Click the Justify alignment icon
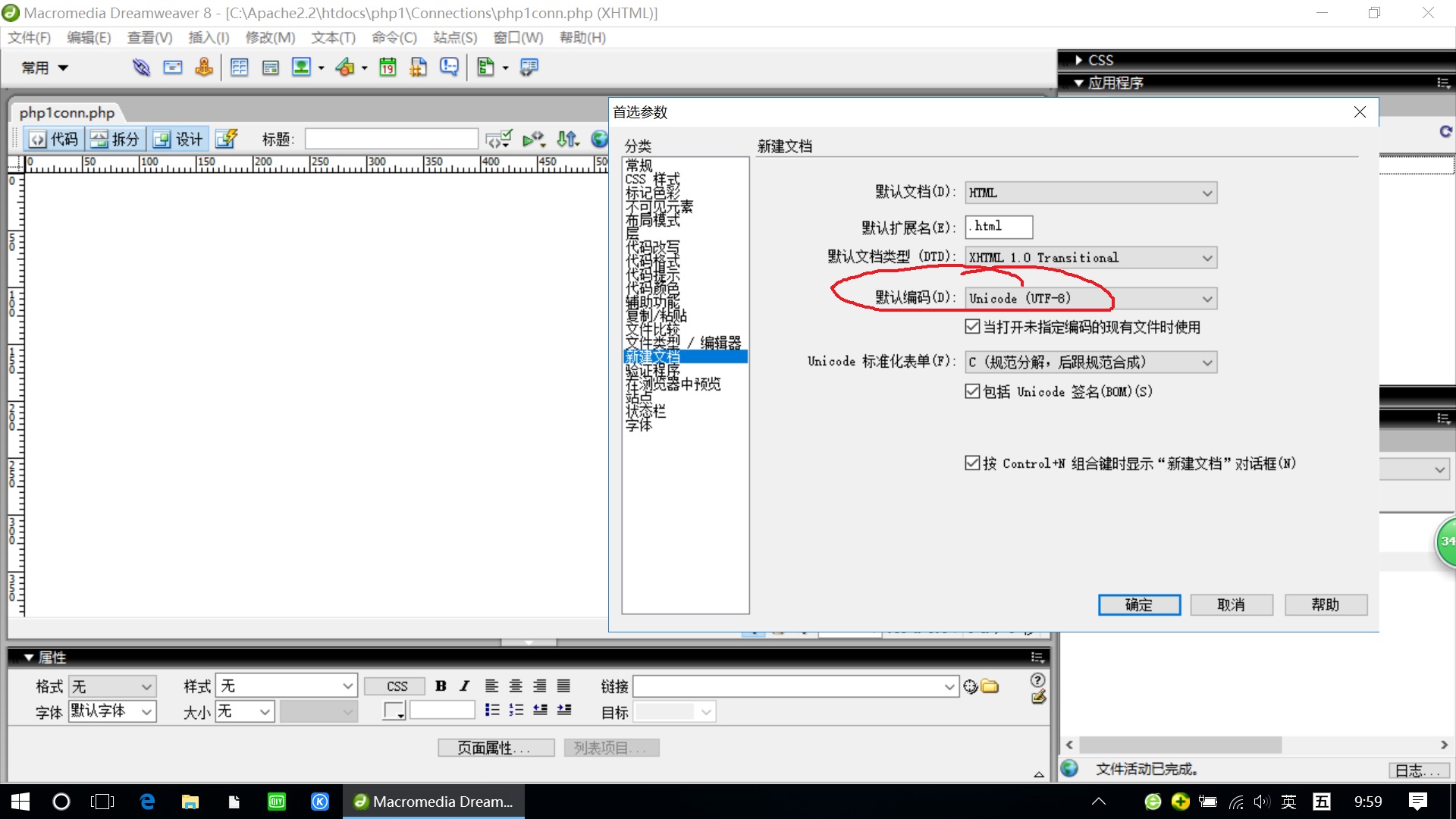The width and height of the screenshot is (1456, 819). click(x=563, y=686)
